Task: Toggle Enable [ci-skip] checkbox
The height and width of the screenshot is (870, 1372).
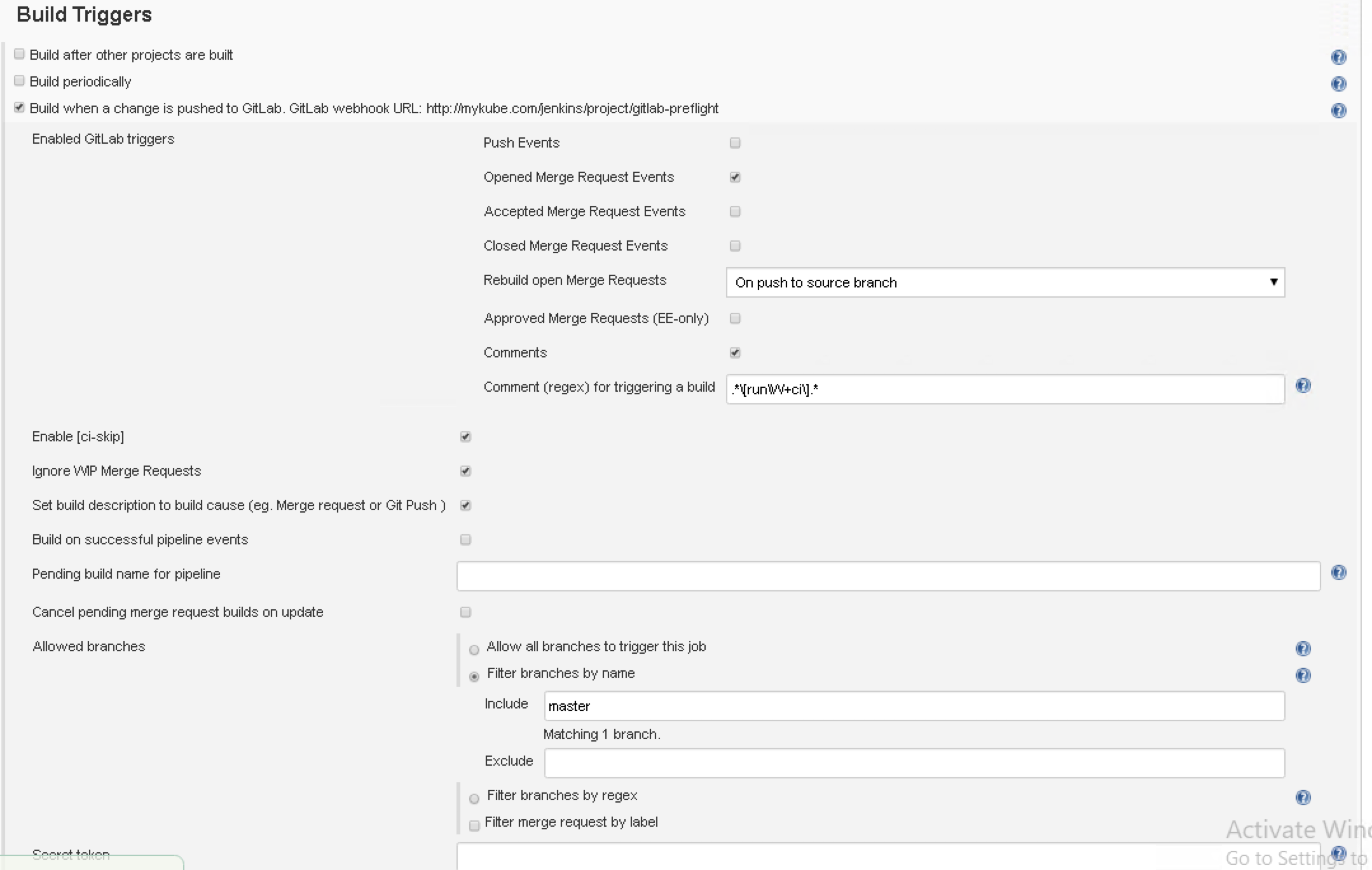Action: tap(465, 437)
